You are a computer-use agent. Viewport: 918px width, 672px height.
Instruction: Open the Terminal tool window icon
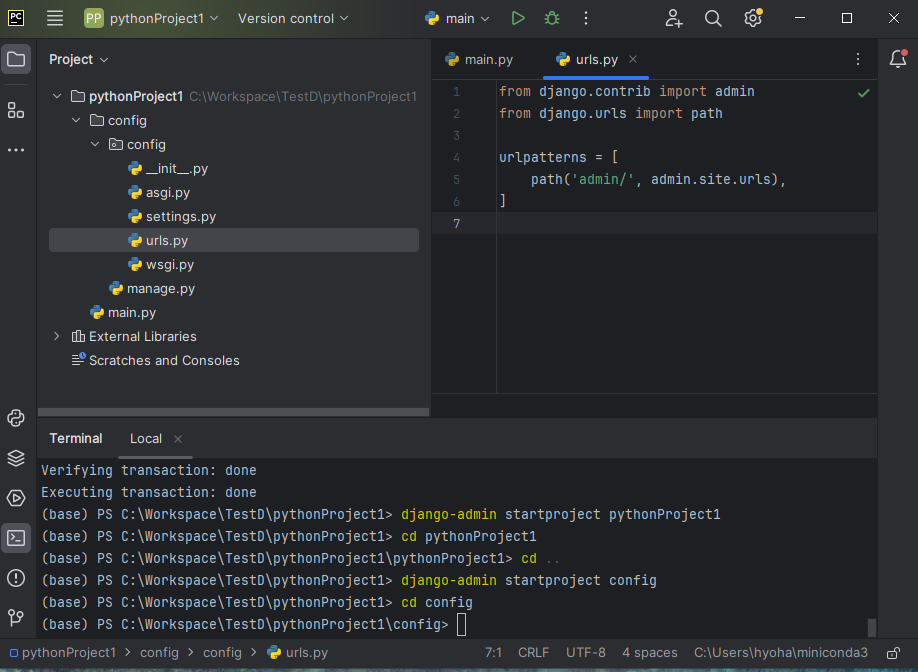click(15, 538)
